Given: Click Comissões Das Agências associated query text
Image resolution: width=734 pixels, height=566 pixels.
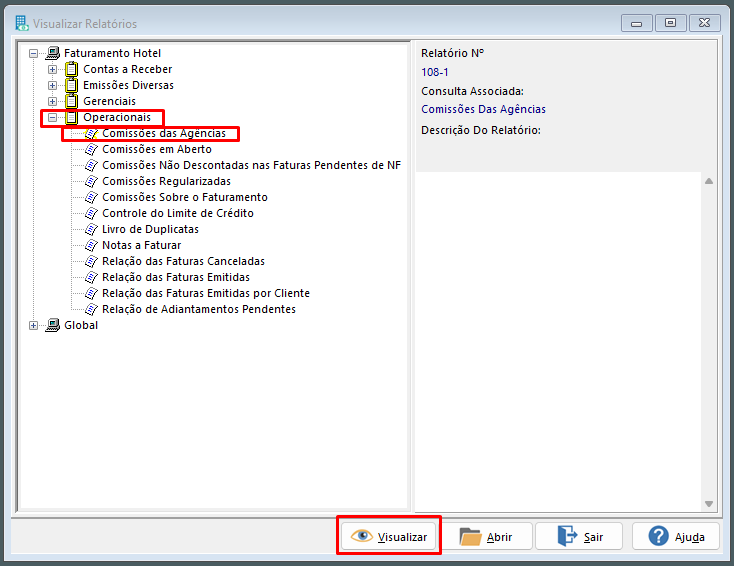Looking at the screenshot, I should point(483,109).
